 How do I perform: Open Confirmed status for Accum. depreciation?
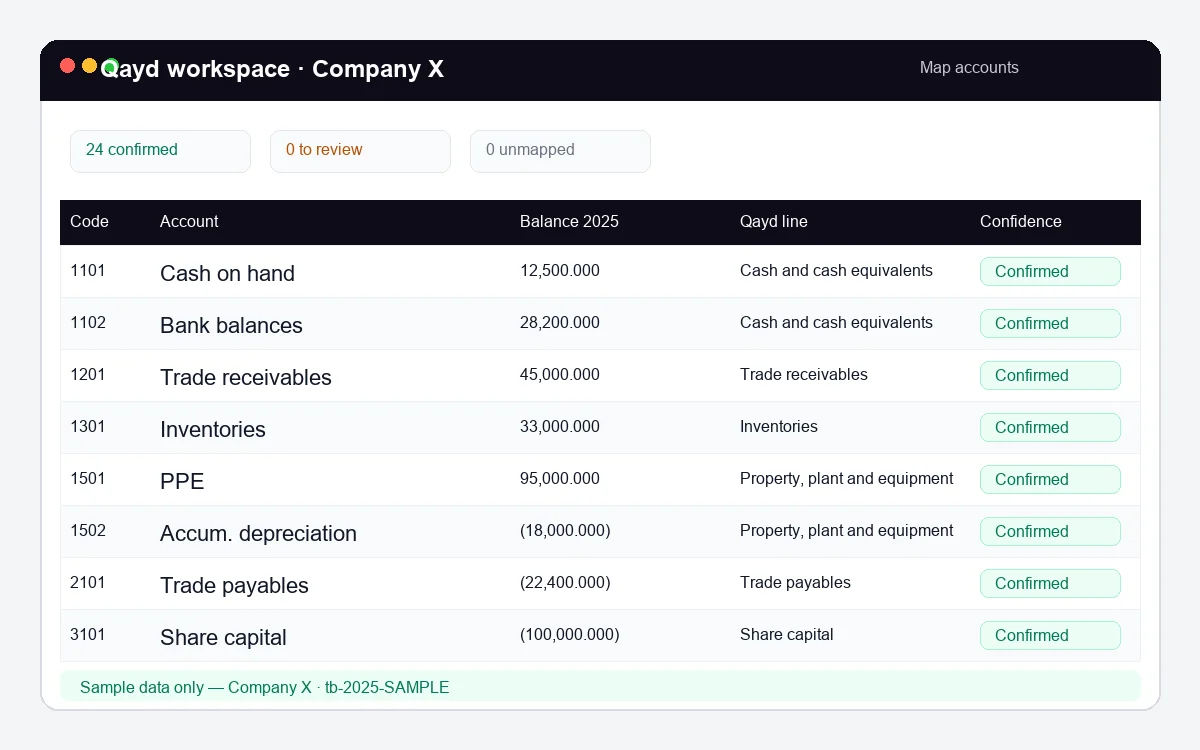(1050, 531)
